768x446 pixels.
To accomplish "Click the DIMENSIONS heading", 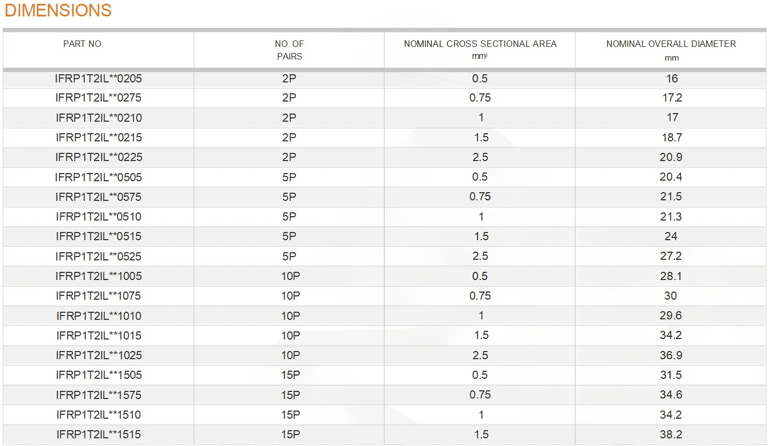I will (58, 10).
